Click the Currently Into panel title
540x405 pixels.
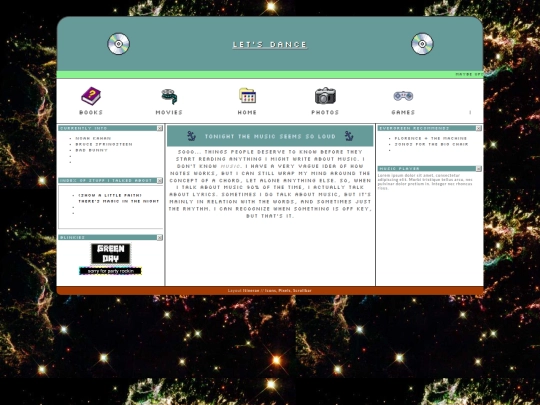coord(83,128)
